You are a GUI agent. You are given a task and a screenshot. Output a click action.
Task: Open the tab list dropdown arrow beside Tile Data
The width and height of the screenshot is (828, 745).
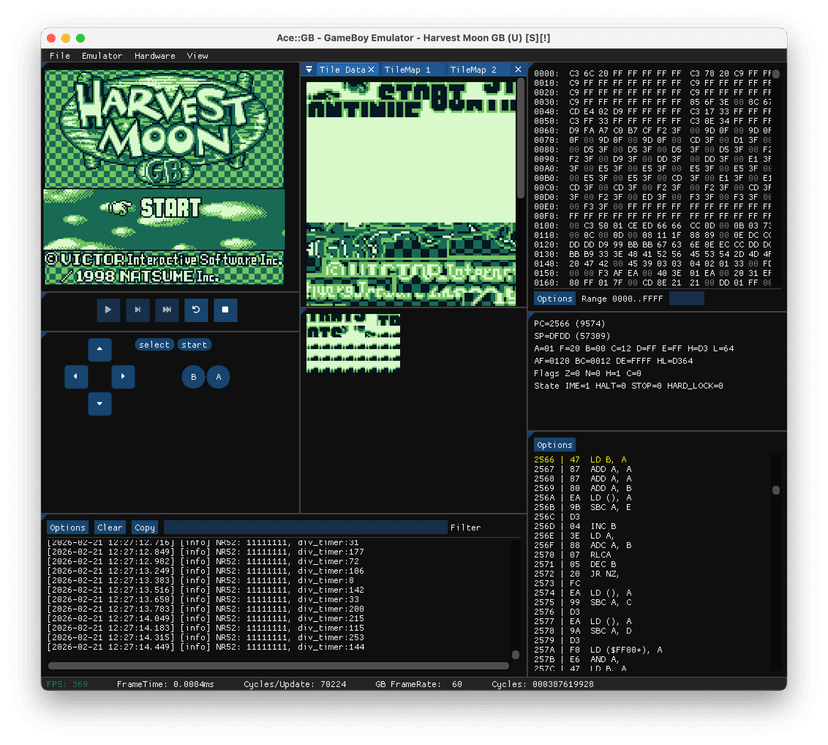(309, 70)
